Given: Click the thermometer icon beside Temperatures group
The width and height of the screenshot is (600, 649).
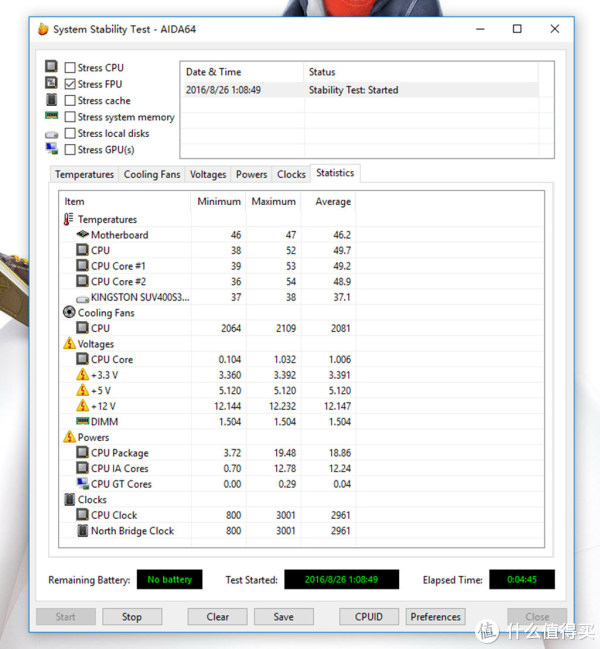Looking at the screenshot, I should [x=68, y=219].
